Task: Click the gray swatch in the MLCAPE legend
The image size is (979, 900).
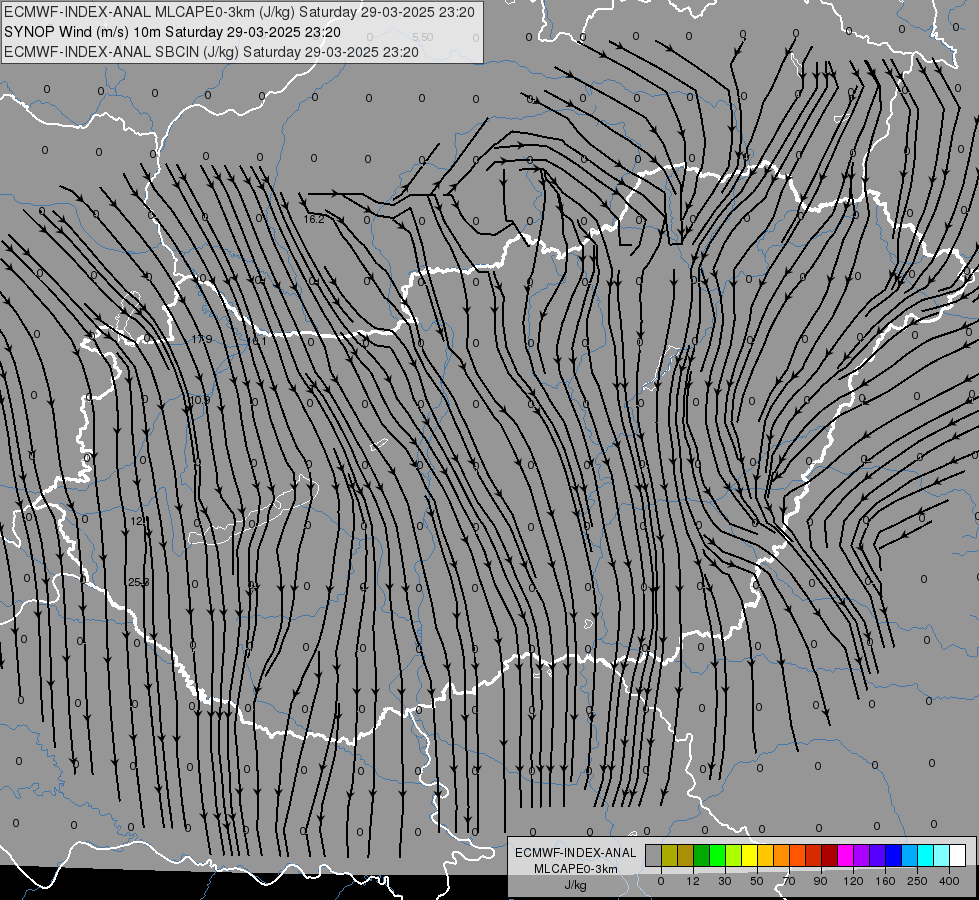Action: click(654, 855)
